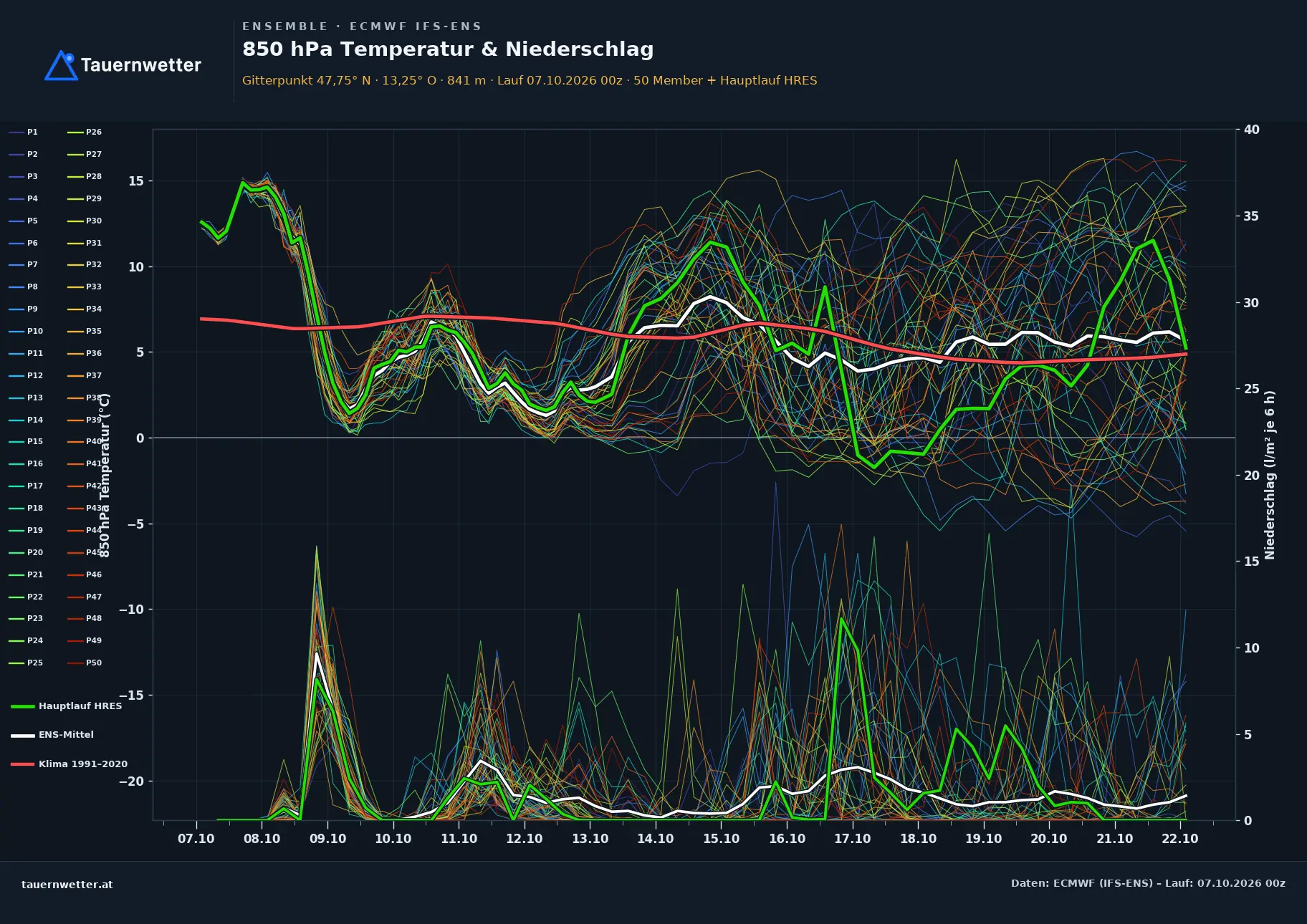Screen dimensions: 1307x924
Task: Click the Hauptlauf HRES legend label
Action: (80, 706)
